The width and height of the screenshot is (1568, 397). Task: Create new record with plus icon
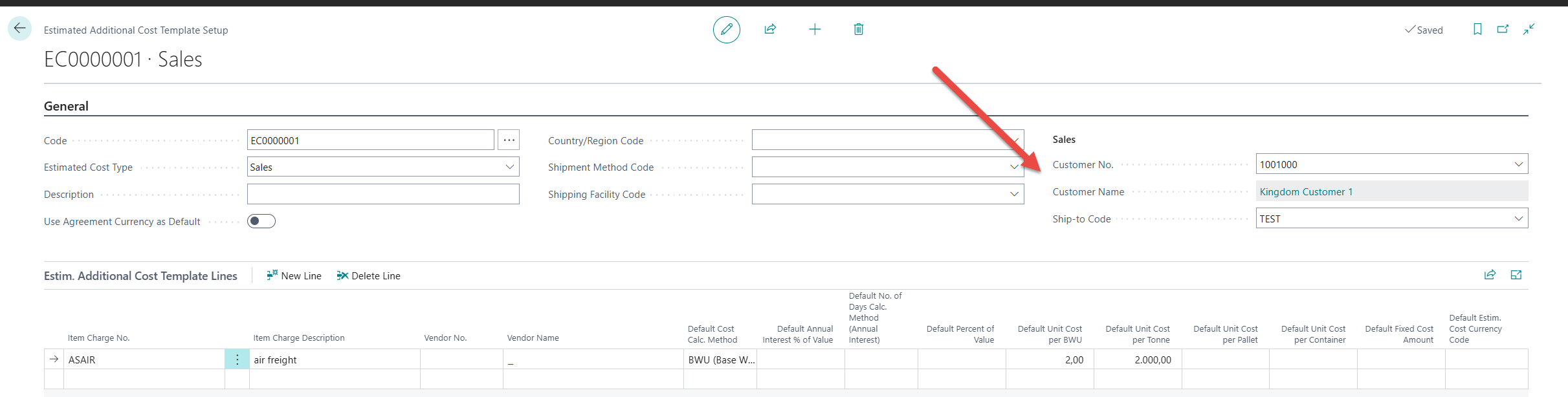click(815, 30)
